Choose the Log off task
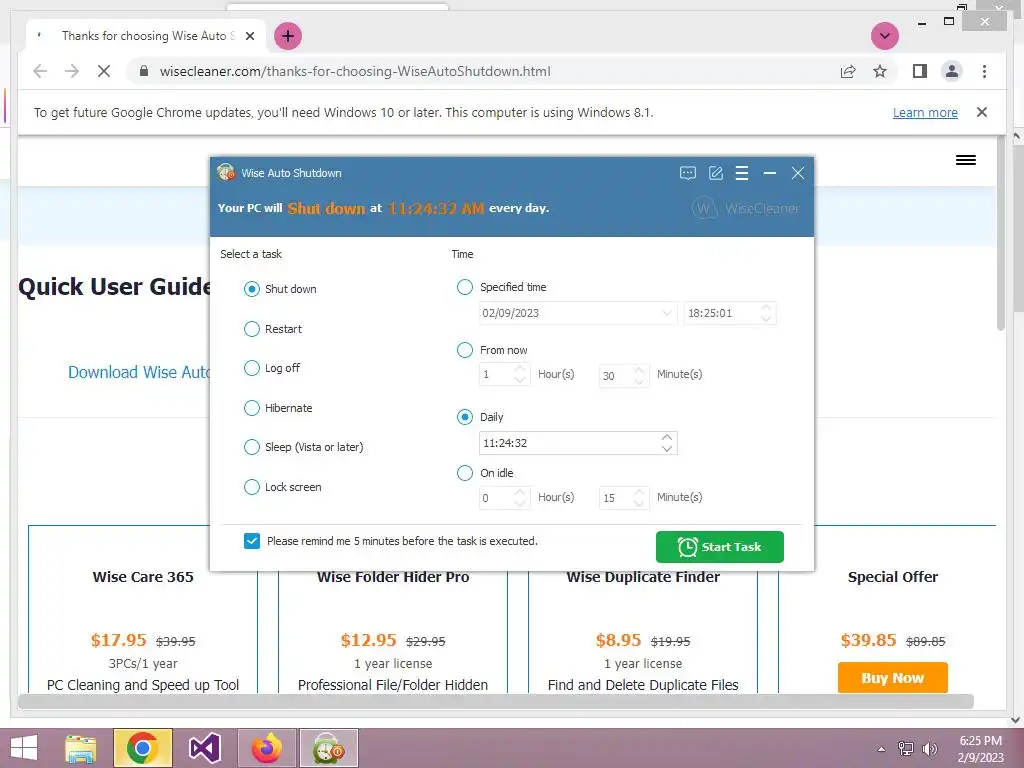 pyautogui.click(x=252, y=368)
